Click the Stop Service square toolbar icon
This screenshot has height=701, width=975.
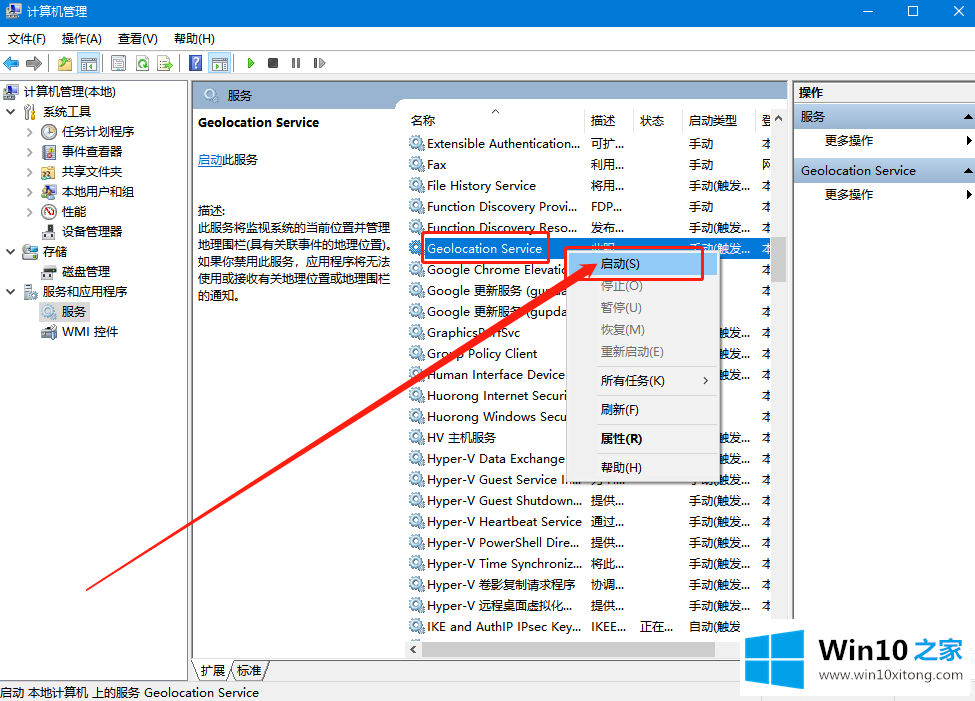273,63
